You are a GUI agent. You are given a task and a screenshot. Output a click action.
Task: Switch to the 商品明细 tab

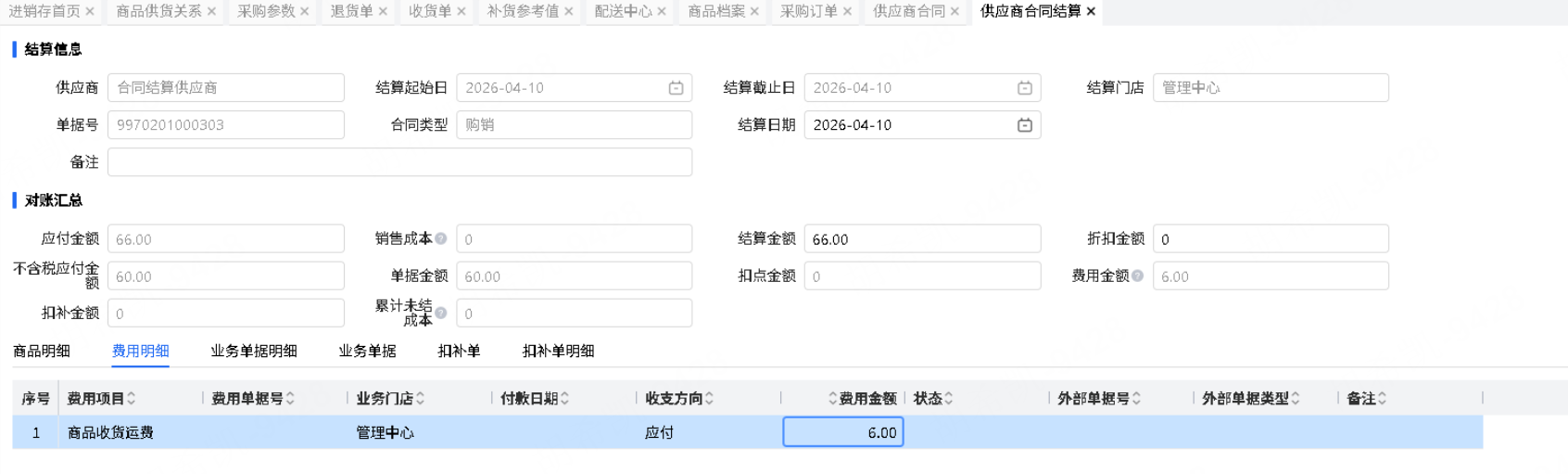[x=42, y=351]
